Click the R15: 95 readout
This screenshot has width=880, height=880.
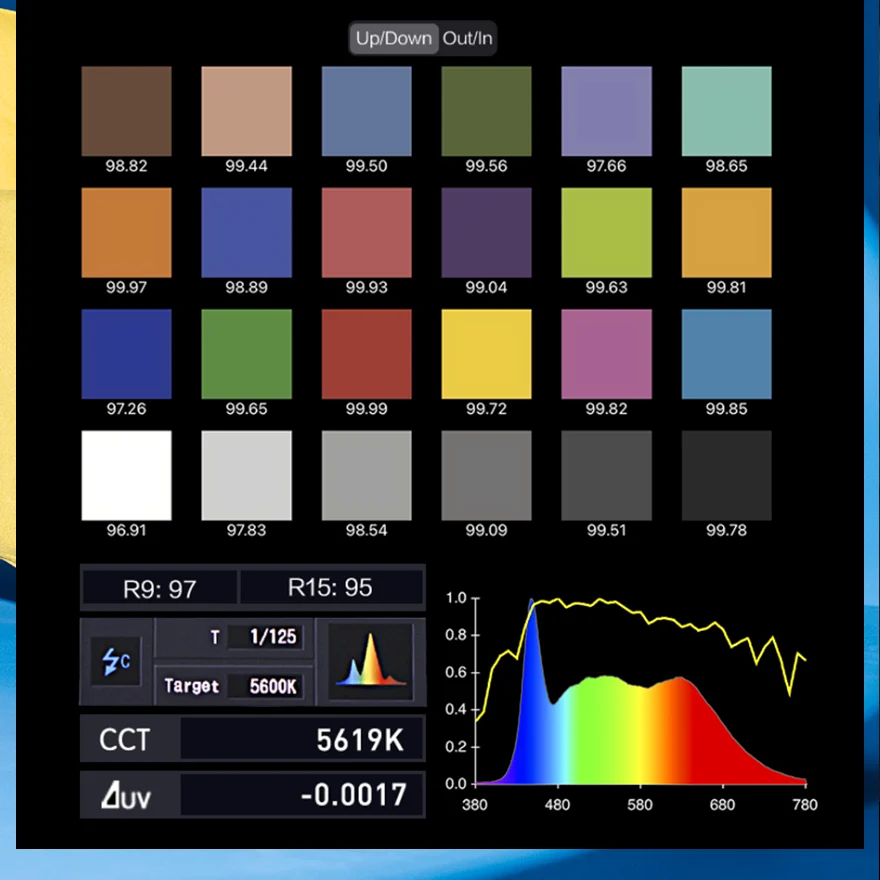[x=330, y=588]
